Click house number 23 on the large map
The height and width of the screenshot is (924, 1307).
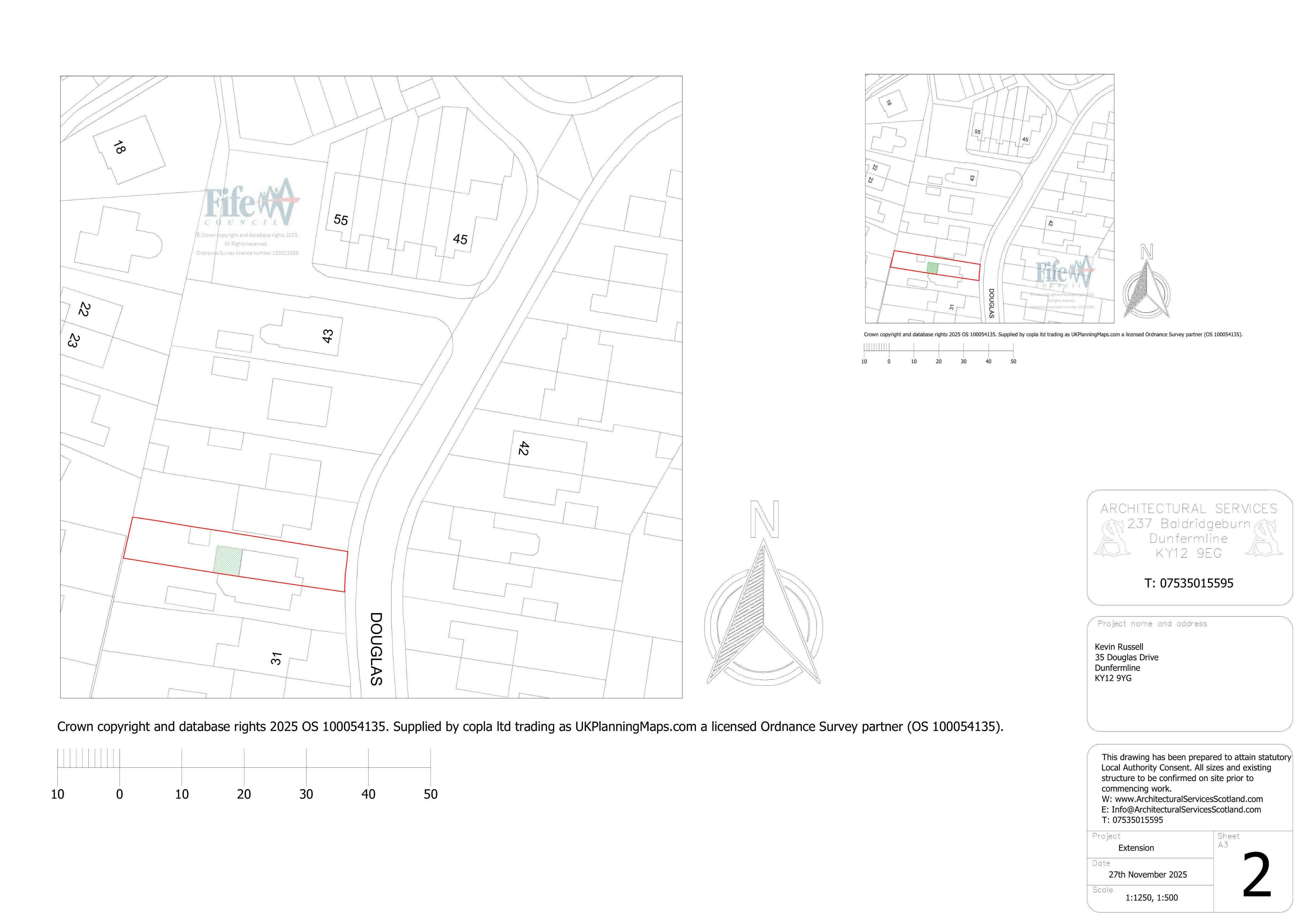coord(73,340)
